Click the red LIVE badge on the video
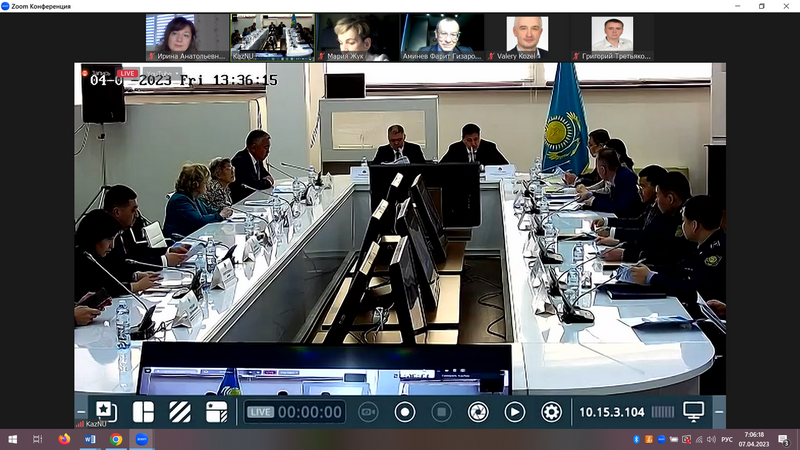This screenshot has height=450, width=800. pyautogui.click(x=127, y=73)
